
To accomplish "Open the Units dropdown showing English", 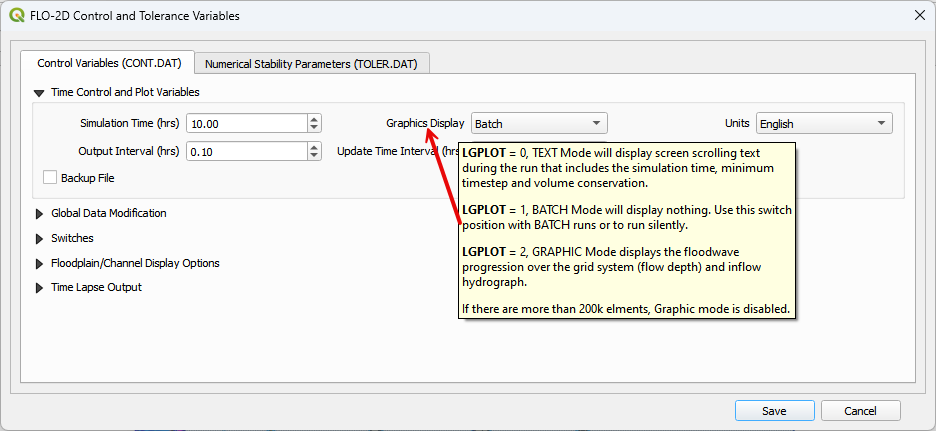I will (x=823, y=124).
